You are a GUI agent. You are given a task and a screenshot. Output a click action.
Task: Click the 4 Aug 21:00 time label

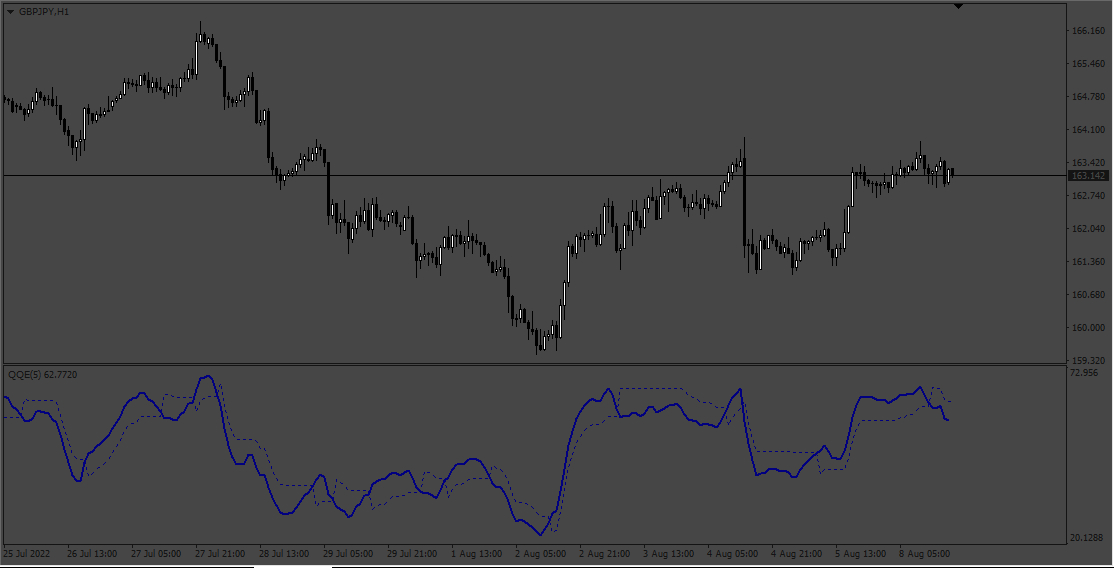click(x=796, y=553)
